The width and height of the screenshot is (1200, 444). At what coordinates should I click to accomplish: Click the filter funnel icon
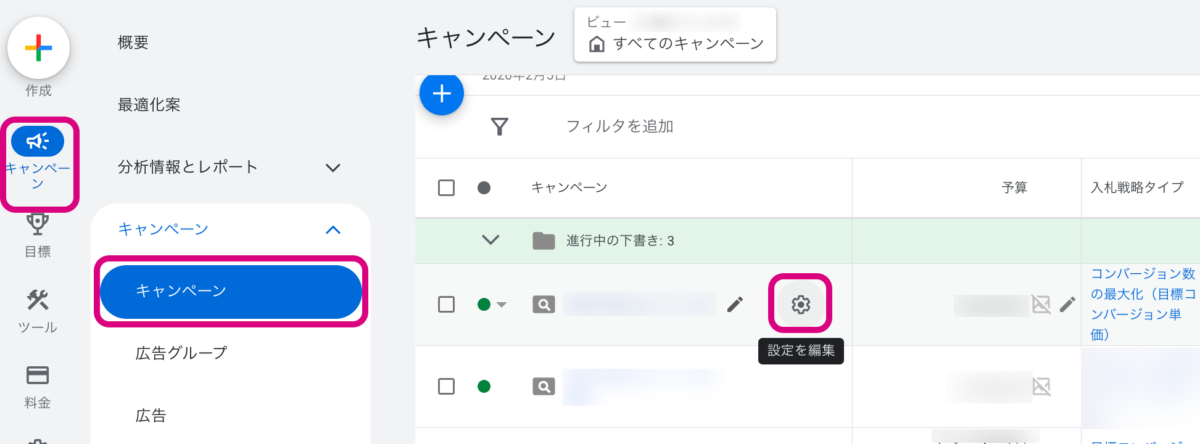pos(500,126)
